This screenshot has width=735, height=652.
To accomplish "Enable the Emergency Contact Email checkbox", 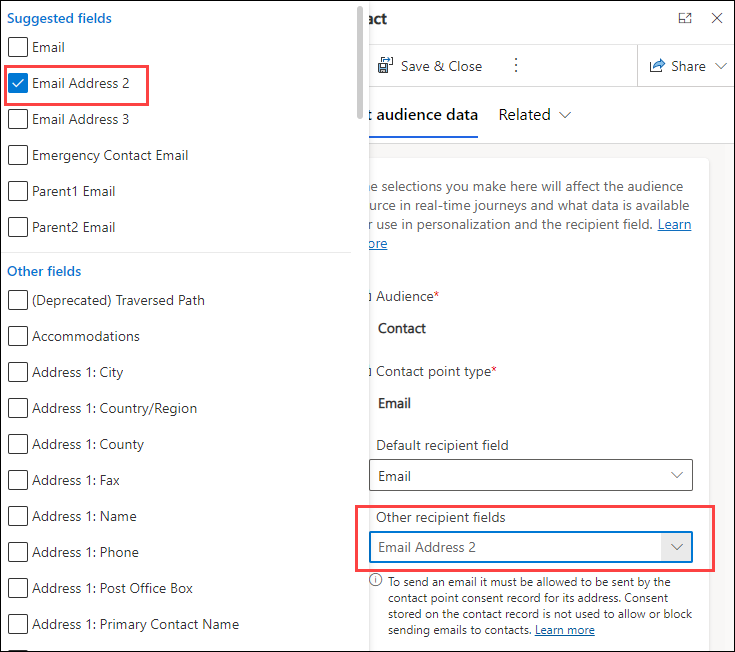I will point(18,155).
